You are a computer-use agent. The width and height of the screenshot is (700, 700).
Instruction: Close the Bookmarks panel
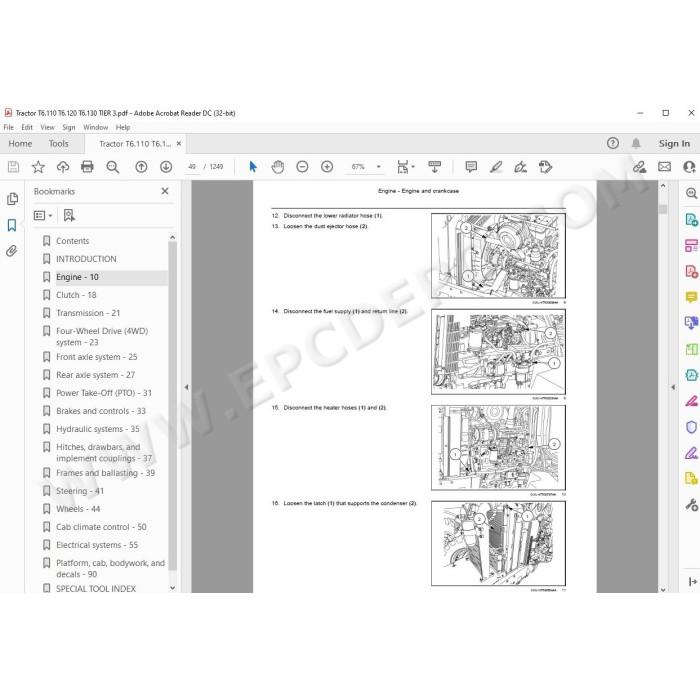(165, 191)
